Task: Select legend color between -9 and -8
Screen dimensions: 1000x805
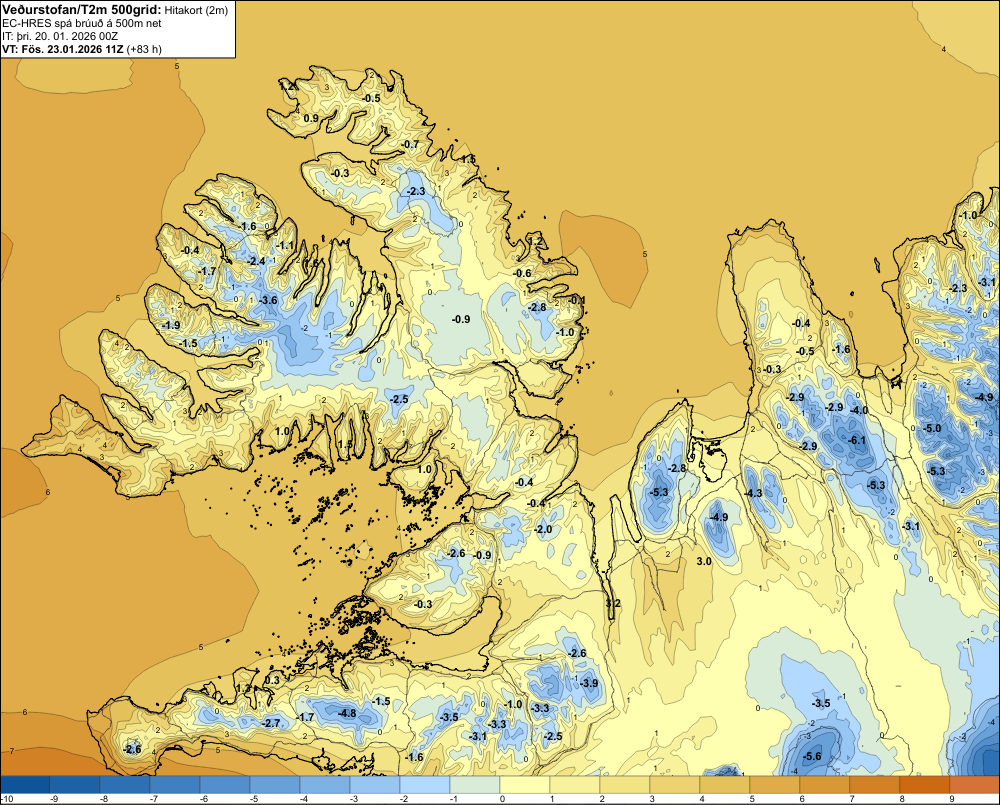Action: [x=75, y=784]
